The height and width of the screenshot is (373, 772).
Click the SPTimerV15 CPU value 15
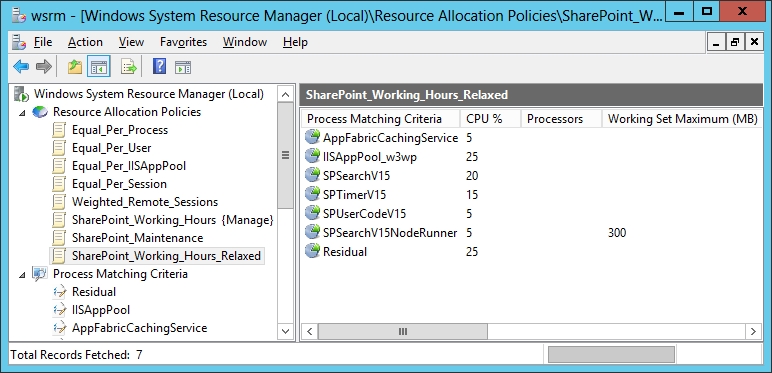[x=472, y=194]
